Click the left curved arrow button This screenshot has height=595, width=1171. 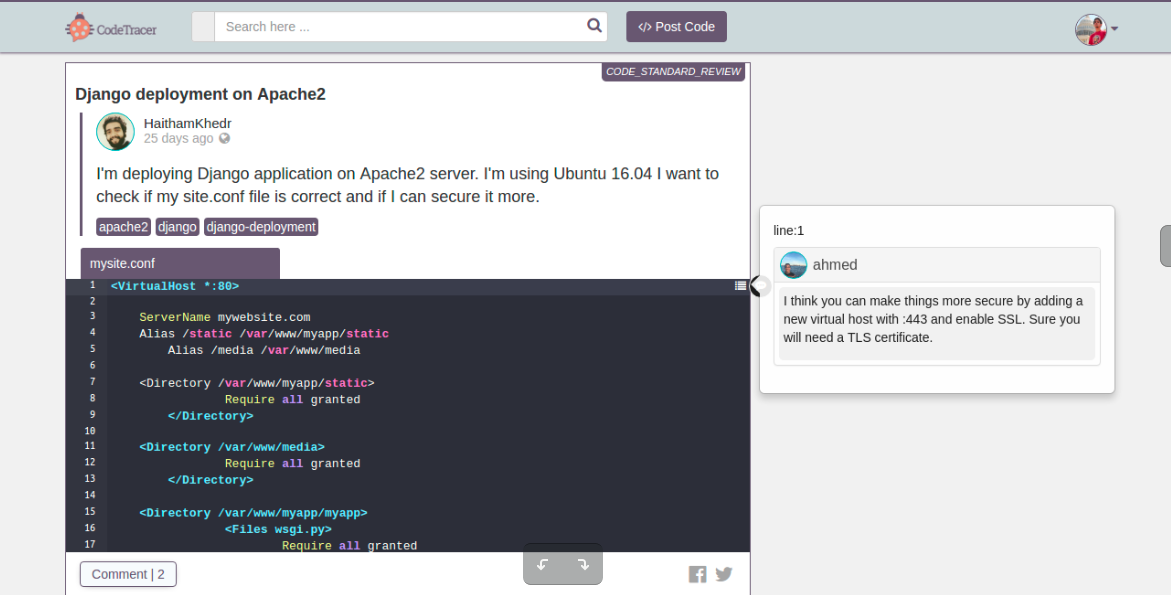click(543, 565)
